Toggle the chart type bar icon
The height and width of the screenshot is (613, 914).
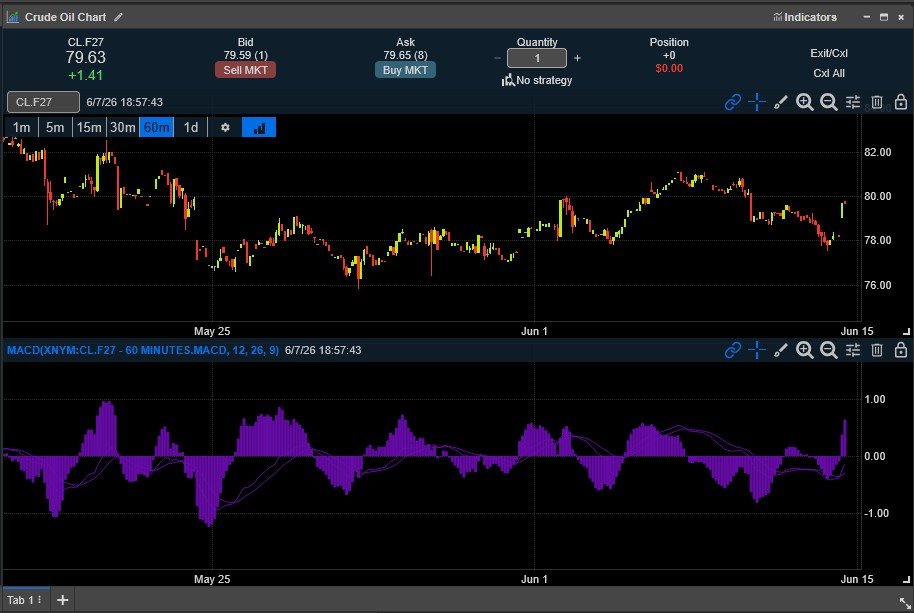click(259, 128)
